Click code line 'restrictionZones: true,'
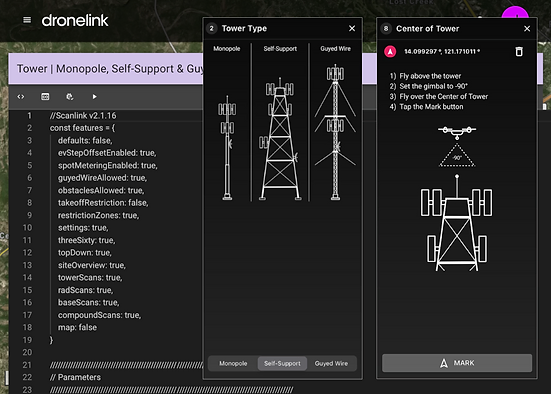This screenshot has width=551, height=394. pos(98,215)
